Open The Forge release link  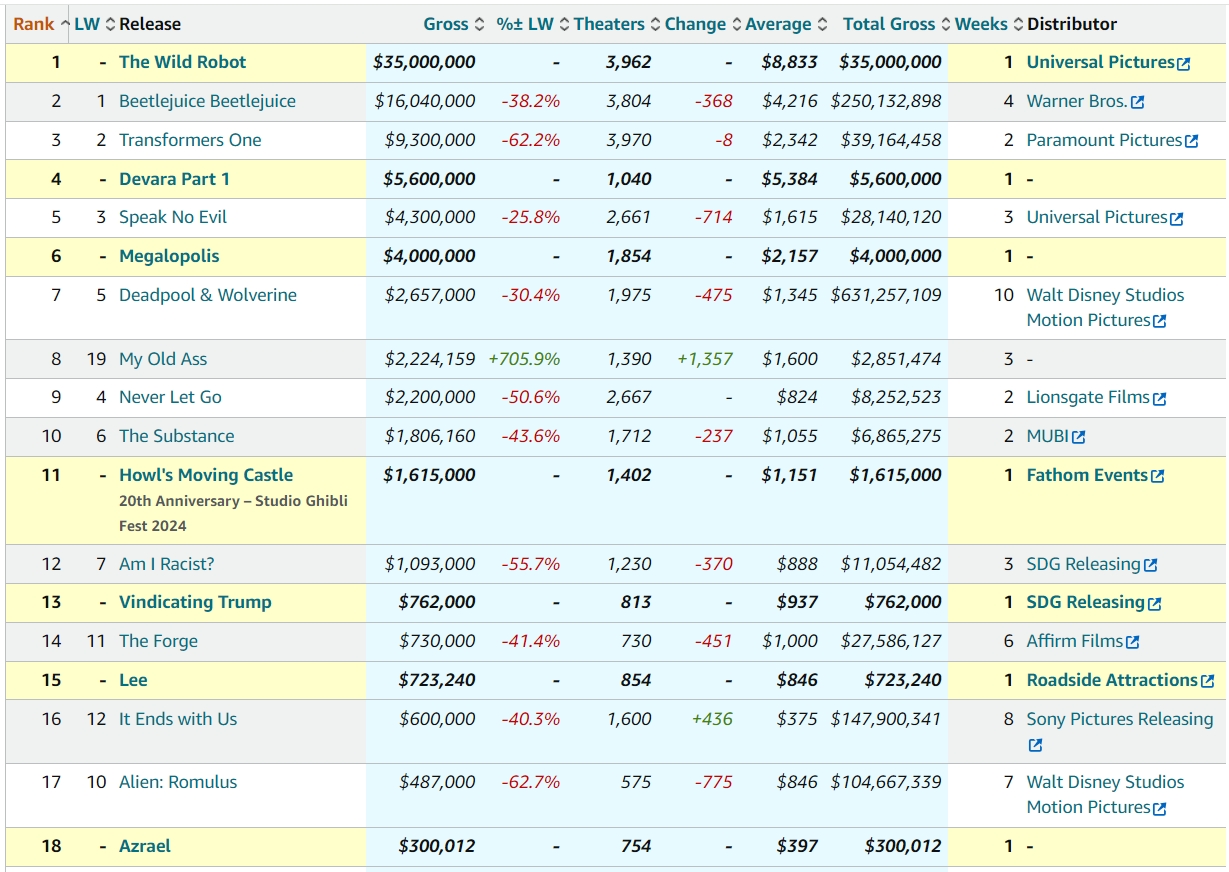click(158, 641)
